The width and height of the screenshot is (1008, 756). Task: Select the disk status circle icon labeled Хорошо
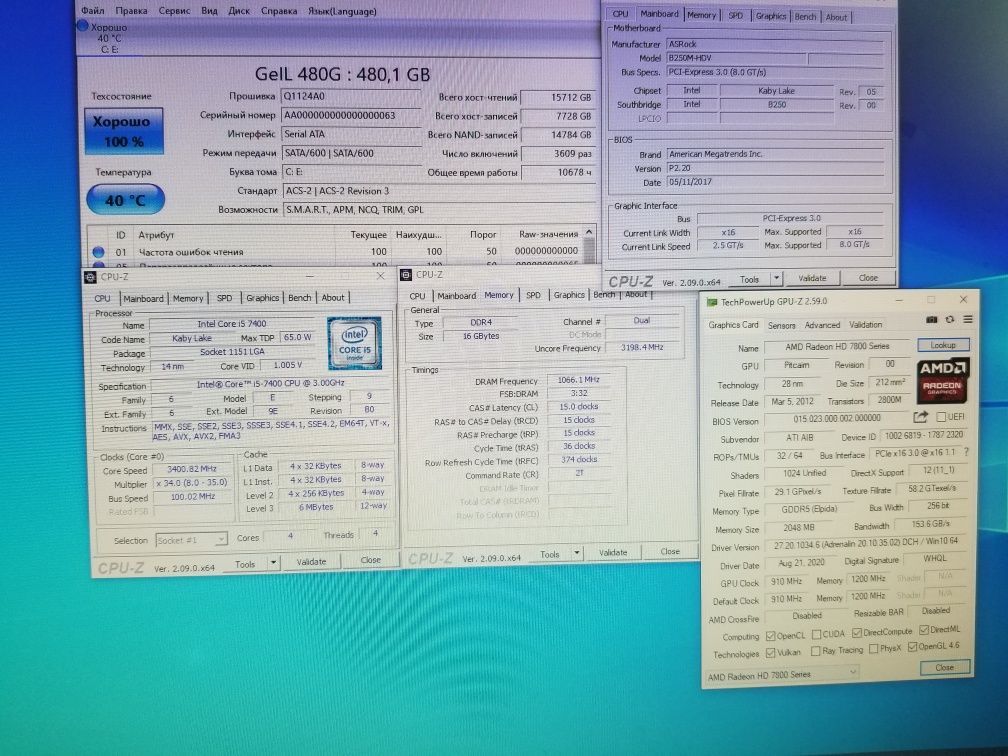[x=82, y=26]
